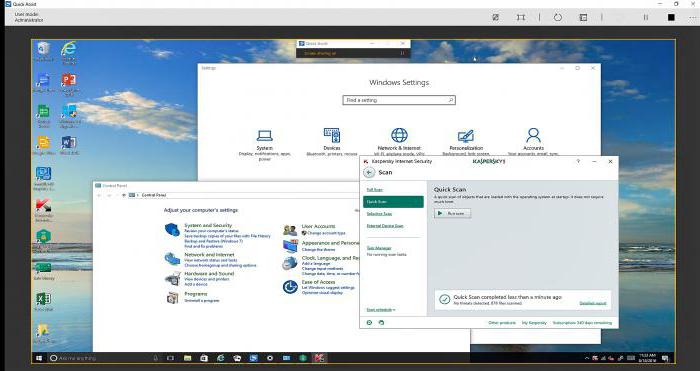Open the Action Center notification icon
Viewport: 700px width, 371px height.
(x=665, y=358)
